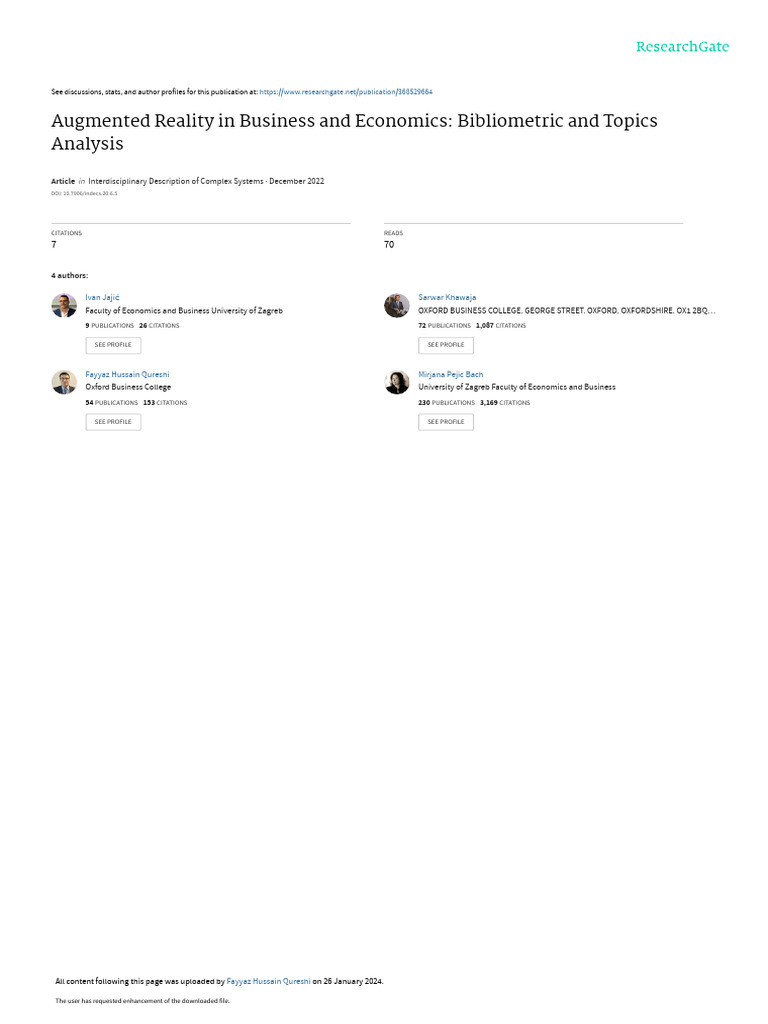Click Mirjana Pejic Bach's profile photo
Image resolution: width=768 pixels, height=1024 pixels.
click(396, 382)
